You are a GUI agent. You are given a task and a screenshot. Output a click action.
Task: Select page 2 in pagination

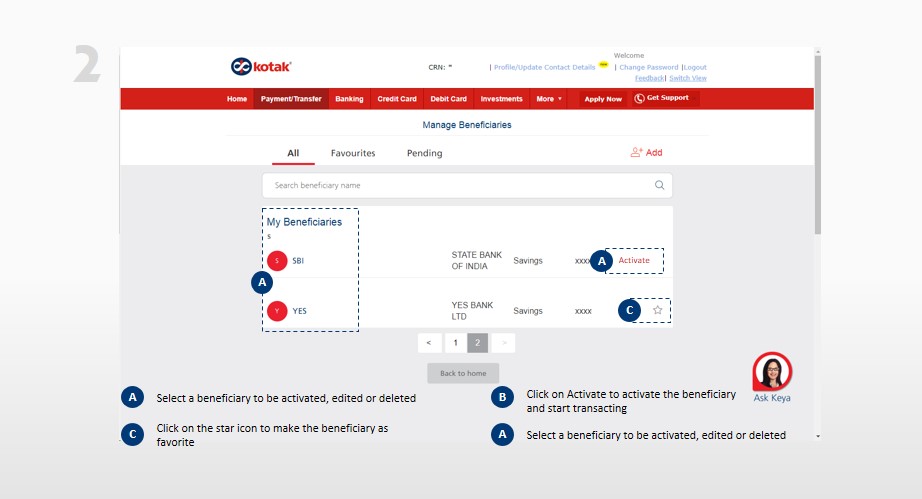(x=477, y=343)
